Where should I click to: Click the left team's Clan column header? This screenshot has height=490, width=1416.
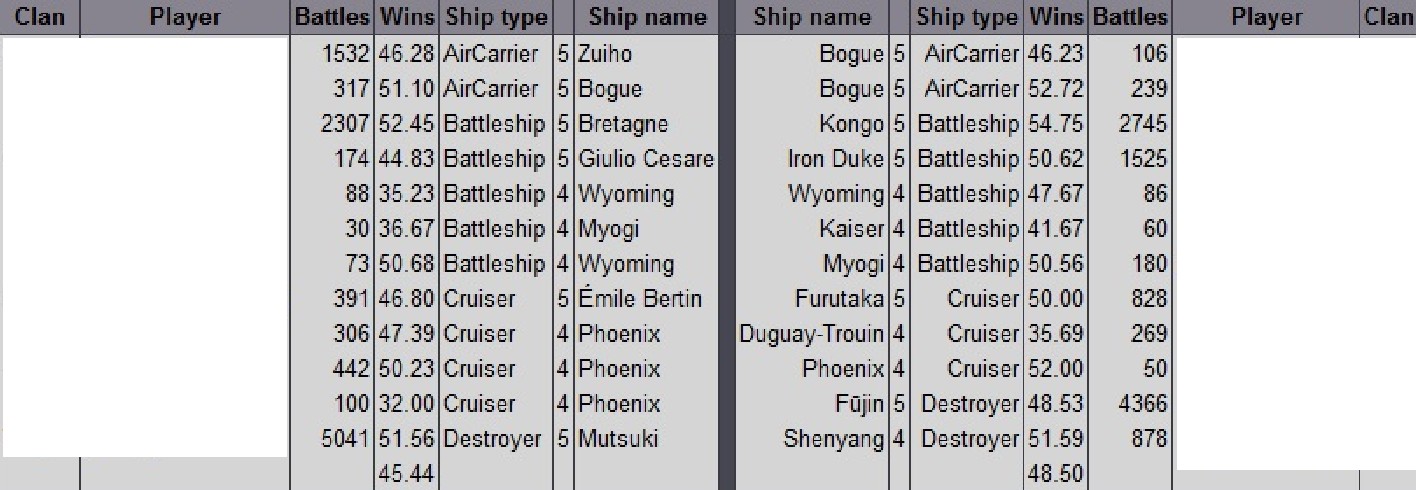tap(39, 17)
